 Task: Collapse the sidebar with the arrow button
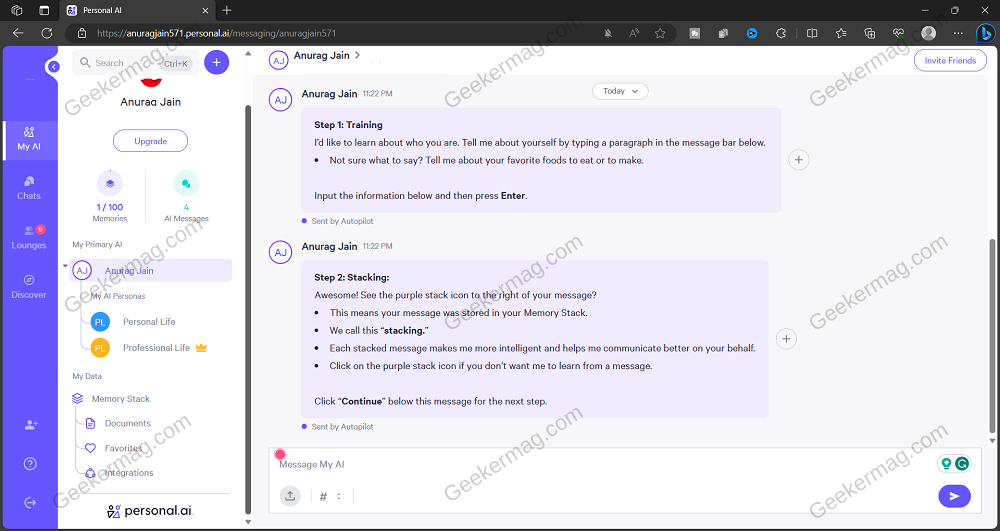point(54,66)
